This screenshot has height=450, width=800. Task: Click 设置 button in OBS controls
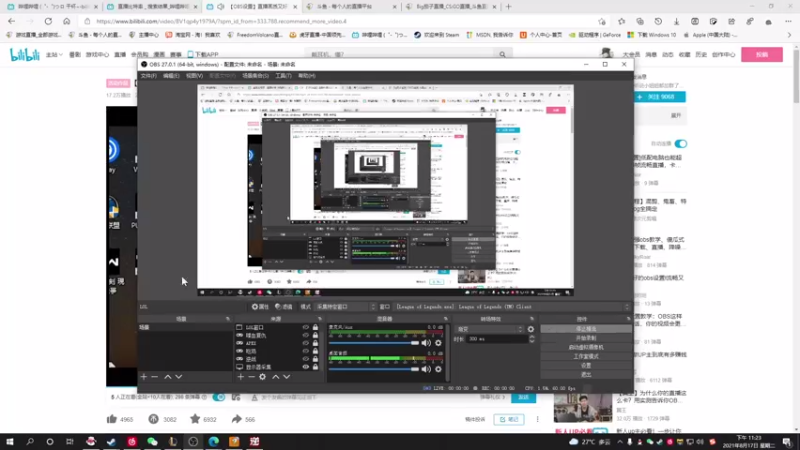[x=586, y=366]
